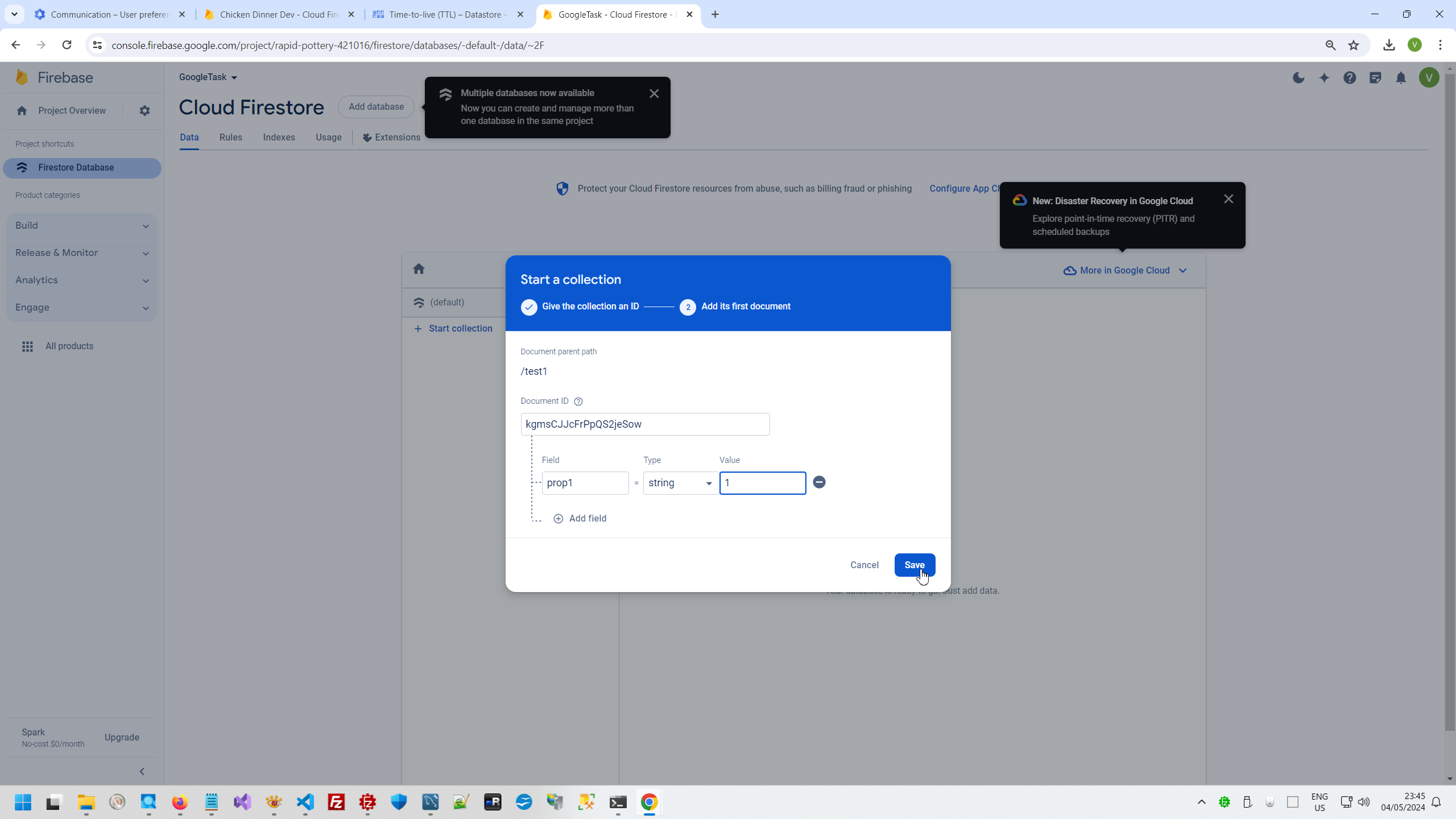Expand the Build category
This screenshot has width=1456, height=819.
(82, 226)
